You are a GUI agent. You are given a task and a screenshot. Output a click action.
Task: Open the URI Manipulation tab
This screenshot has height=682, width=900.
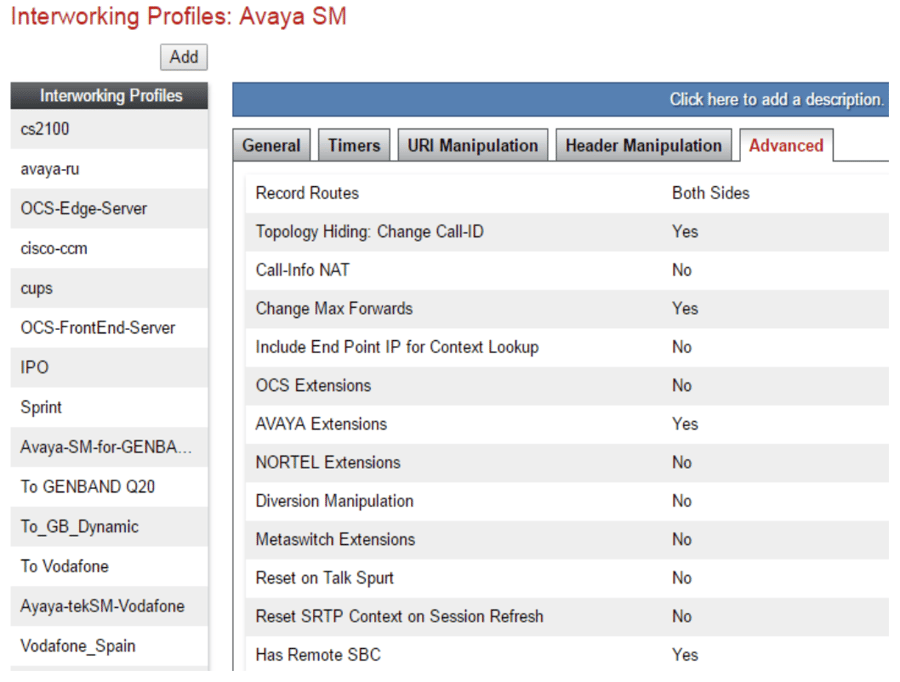[473, 145]
